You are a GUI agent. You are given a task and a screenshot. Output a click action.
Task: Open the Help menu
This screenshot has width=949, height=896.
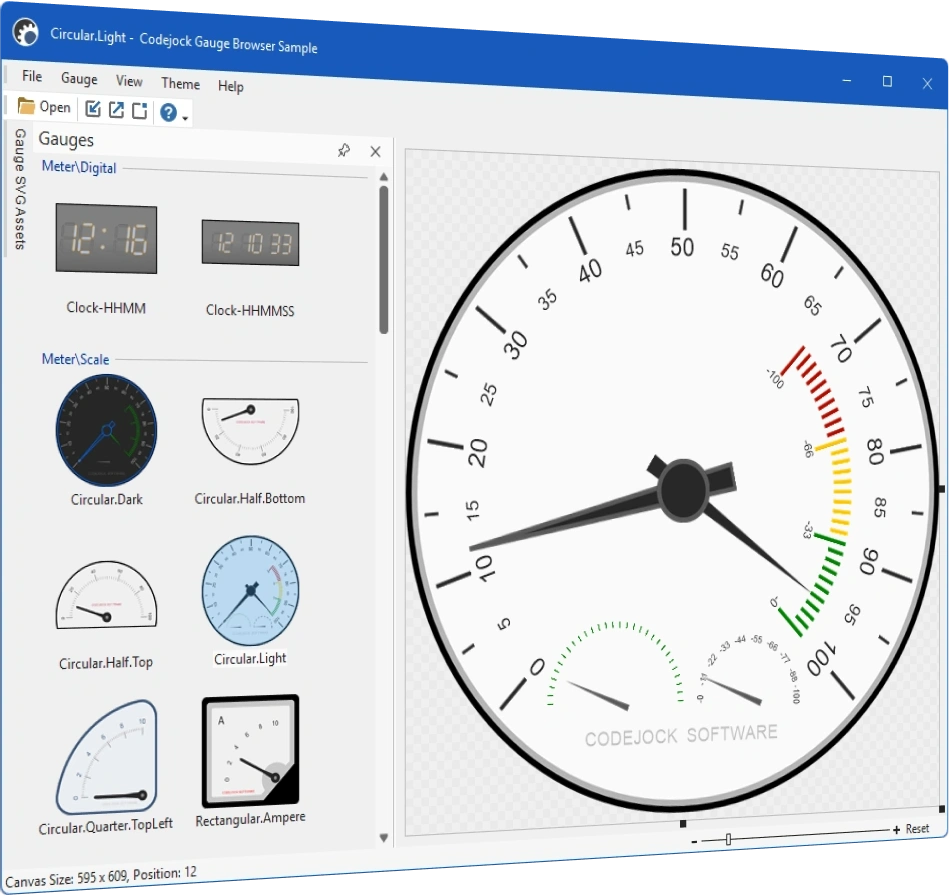231,86
